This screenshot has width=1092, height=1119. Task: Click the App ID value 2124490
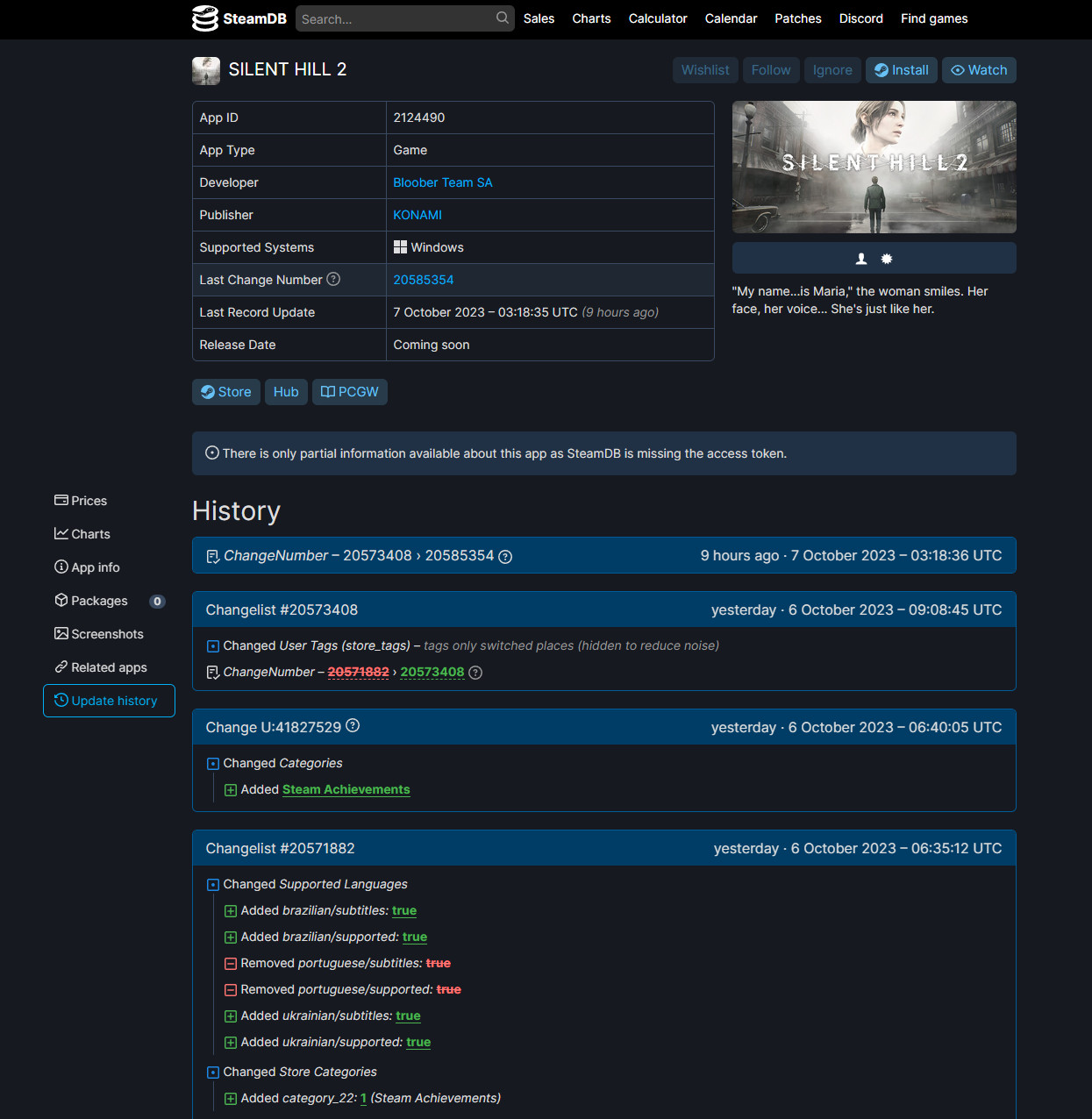click(419, 118)
